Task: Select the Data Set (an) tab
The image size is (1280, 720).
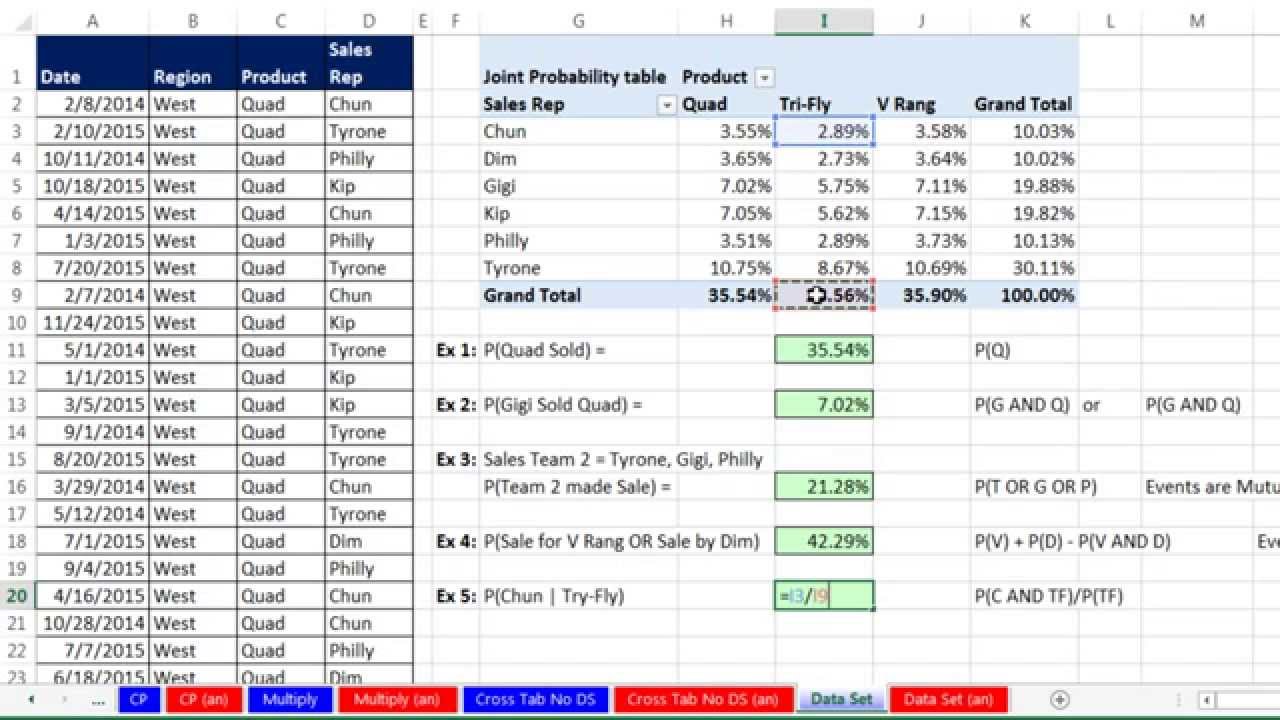Action: coord(948,699)
